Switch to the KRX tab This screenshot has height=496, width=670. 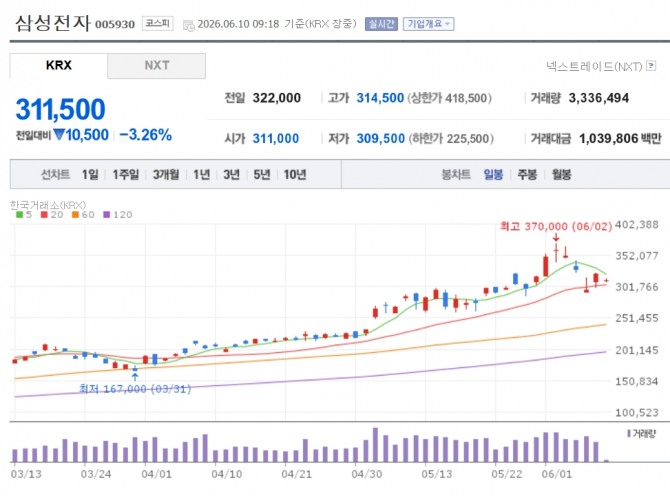[59, 65]
